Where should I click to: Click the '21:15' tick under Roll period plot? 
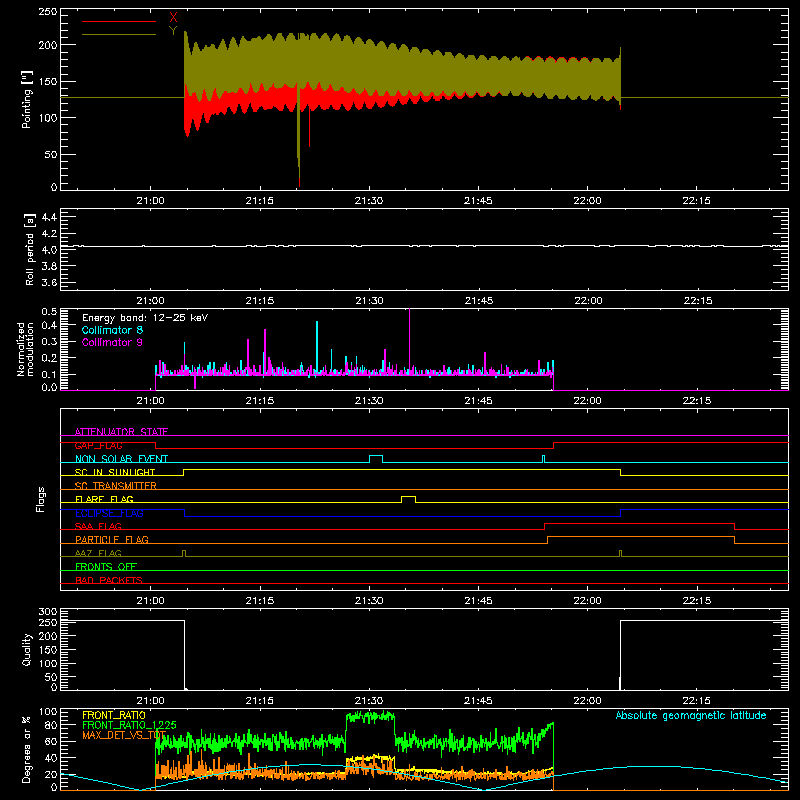(x=260, y=301)
